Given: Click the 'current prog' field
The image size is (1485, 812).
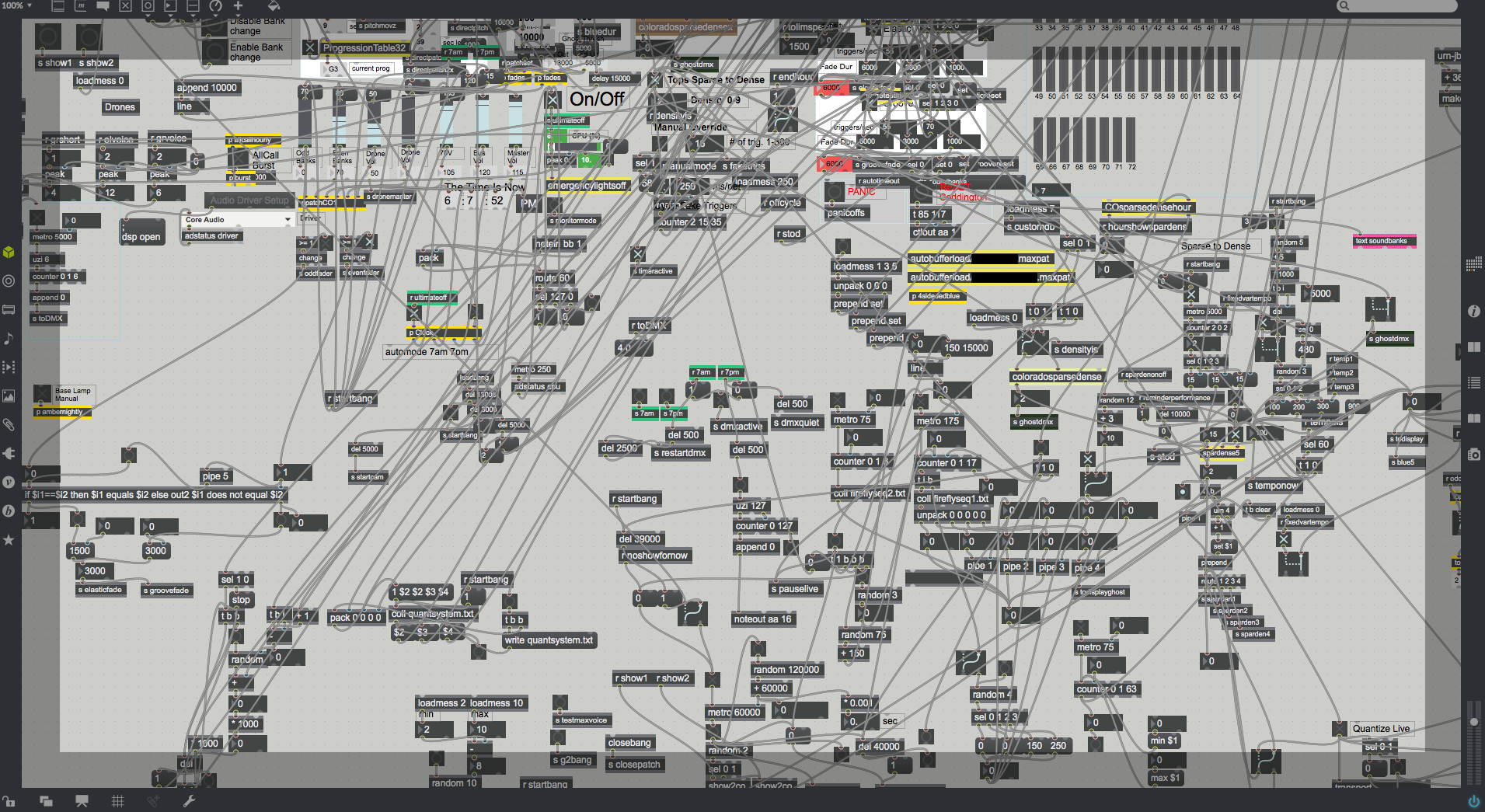Looking at the screenshot, I should tap(371, 68).
